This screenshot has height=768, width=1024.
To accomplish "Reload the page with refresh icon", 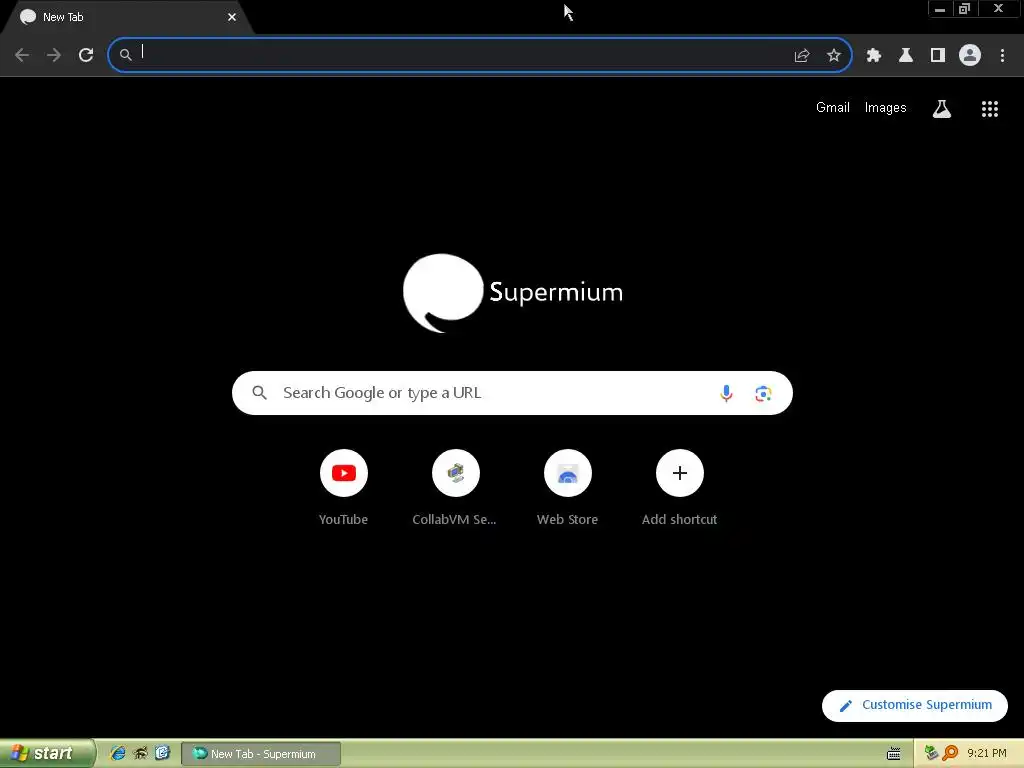I will point(86,55).
